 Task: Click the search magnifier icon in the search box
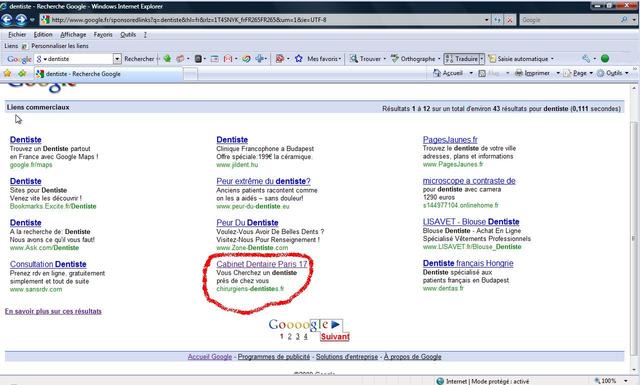[624, 19]
